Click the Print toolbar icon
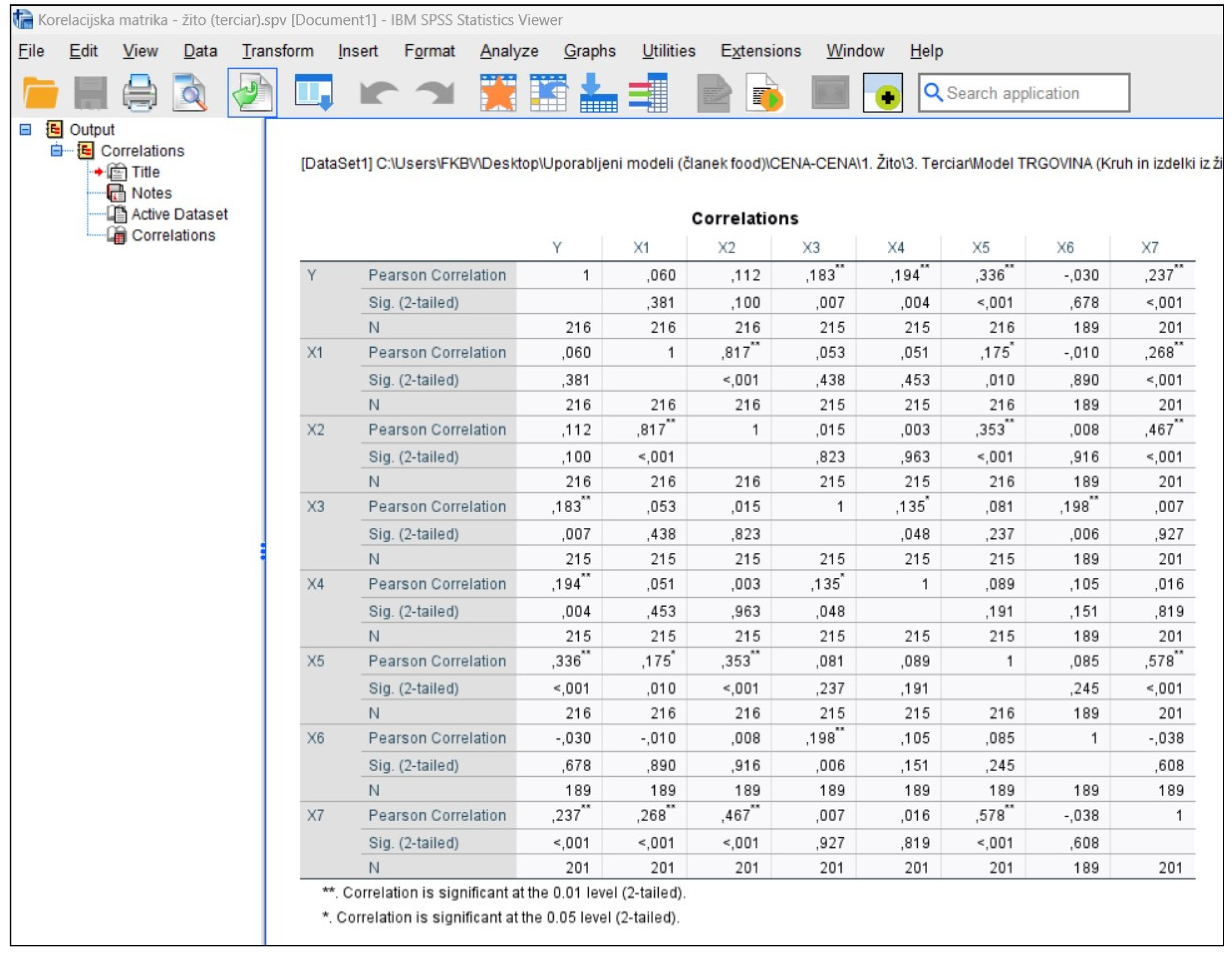Image resolution: width=1232 pixels, height=953 pixels. pyautogui.click(x=139, y=93)
